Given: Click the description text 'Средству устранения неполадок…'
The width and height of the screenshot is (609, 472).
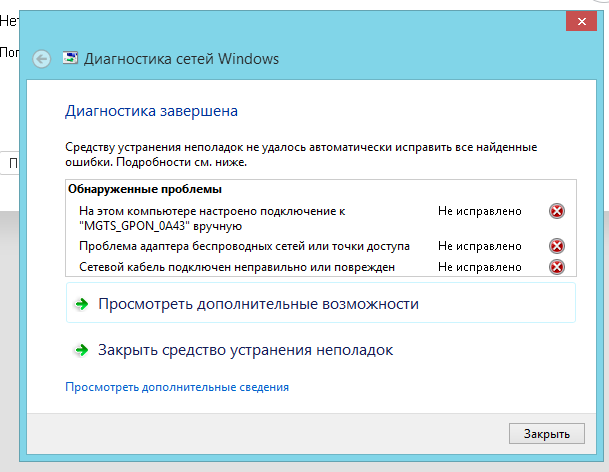Looking at the screenshot, I should [x=301, y=154].
